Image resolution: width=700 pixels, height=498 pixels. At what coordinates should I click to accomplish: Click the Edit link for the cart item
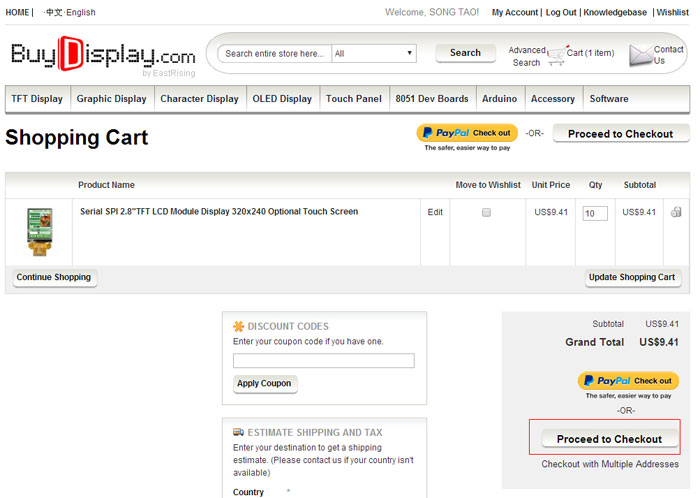pos(435,212)
